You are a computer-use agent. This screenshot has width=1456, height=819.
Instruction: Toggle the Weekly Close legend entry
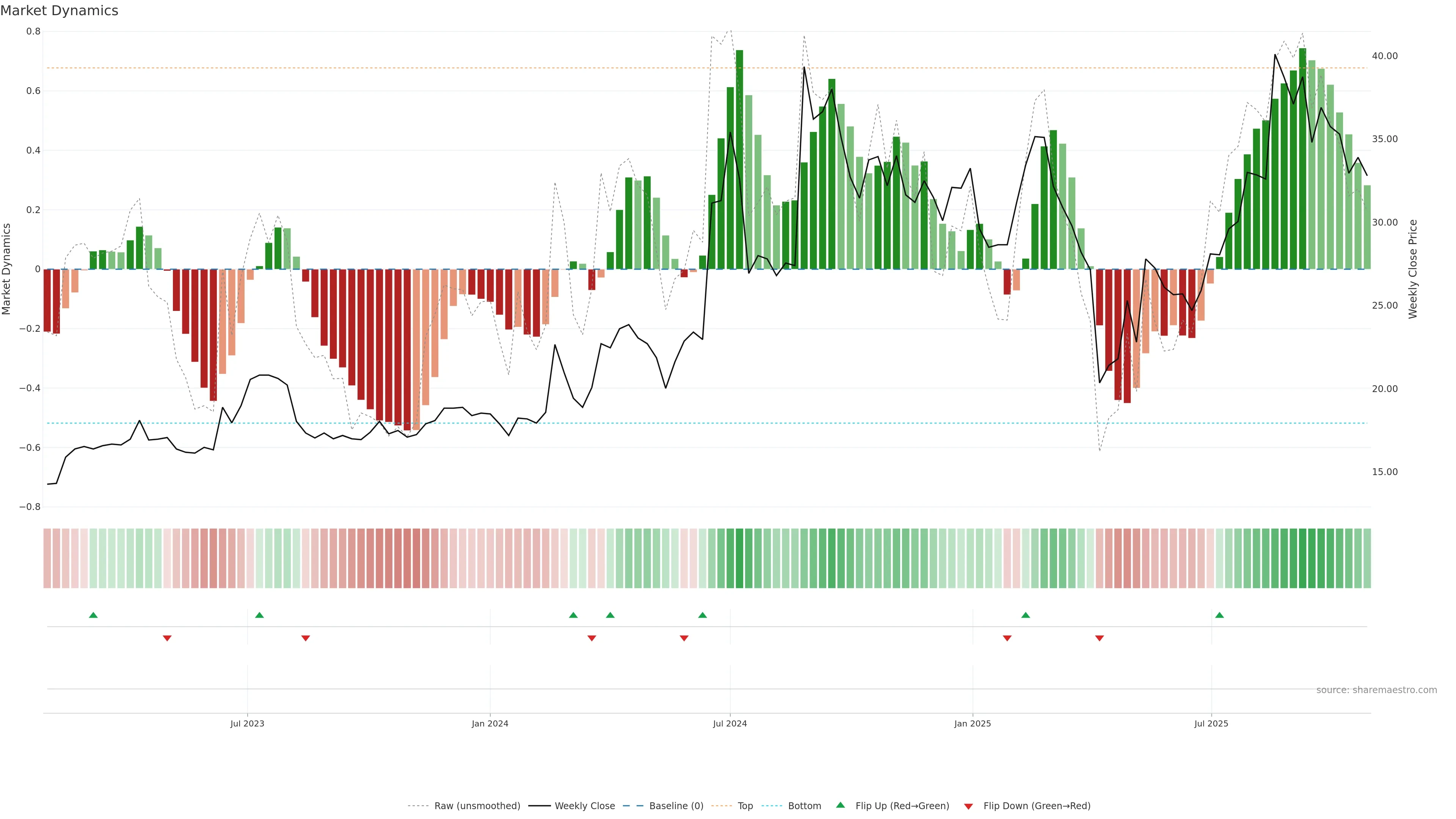584,806
